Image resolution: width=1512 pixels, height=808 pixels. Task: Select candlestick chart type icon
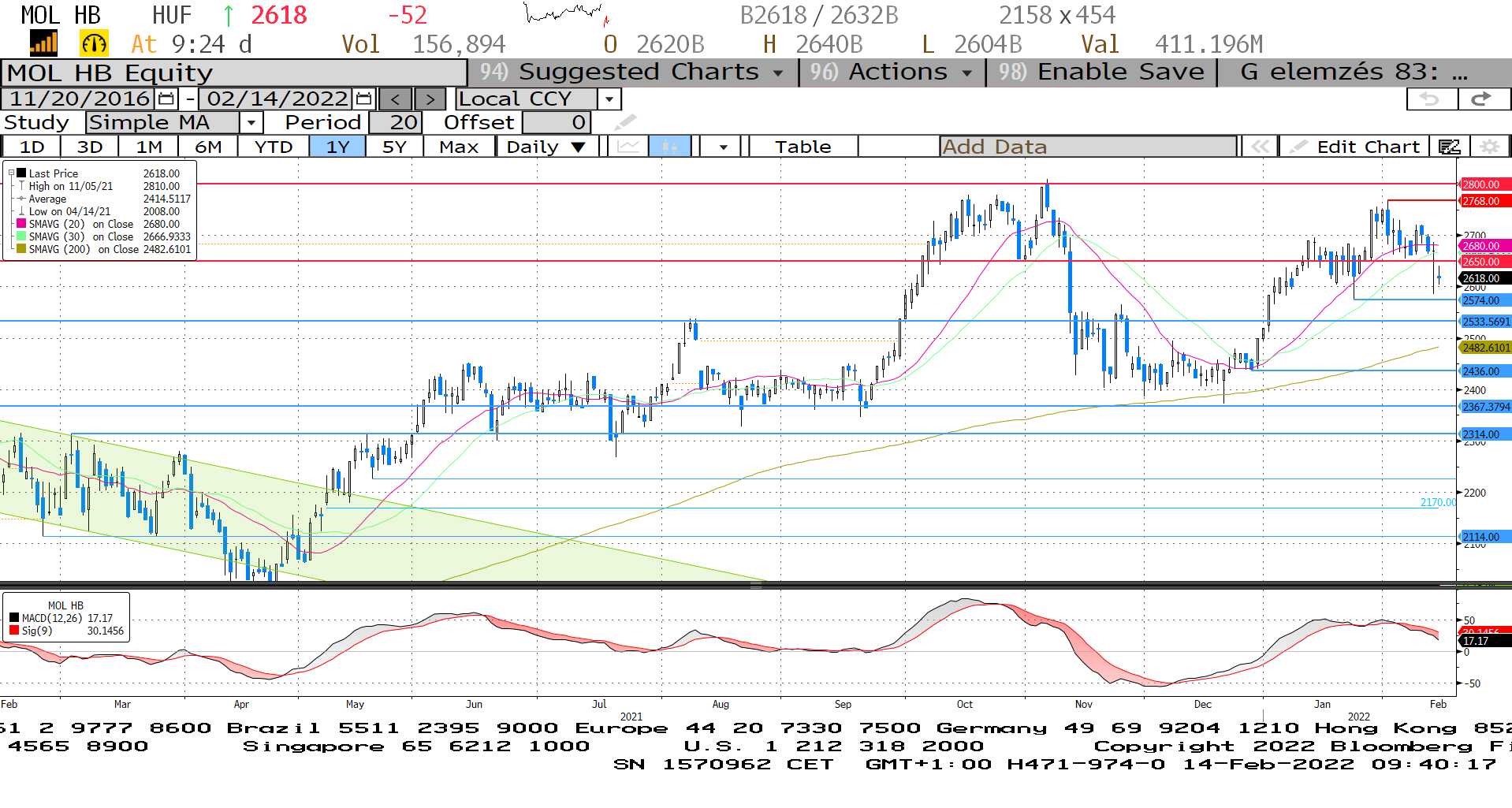[670, 147]
